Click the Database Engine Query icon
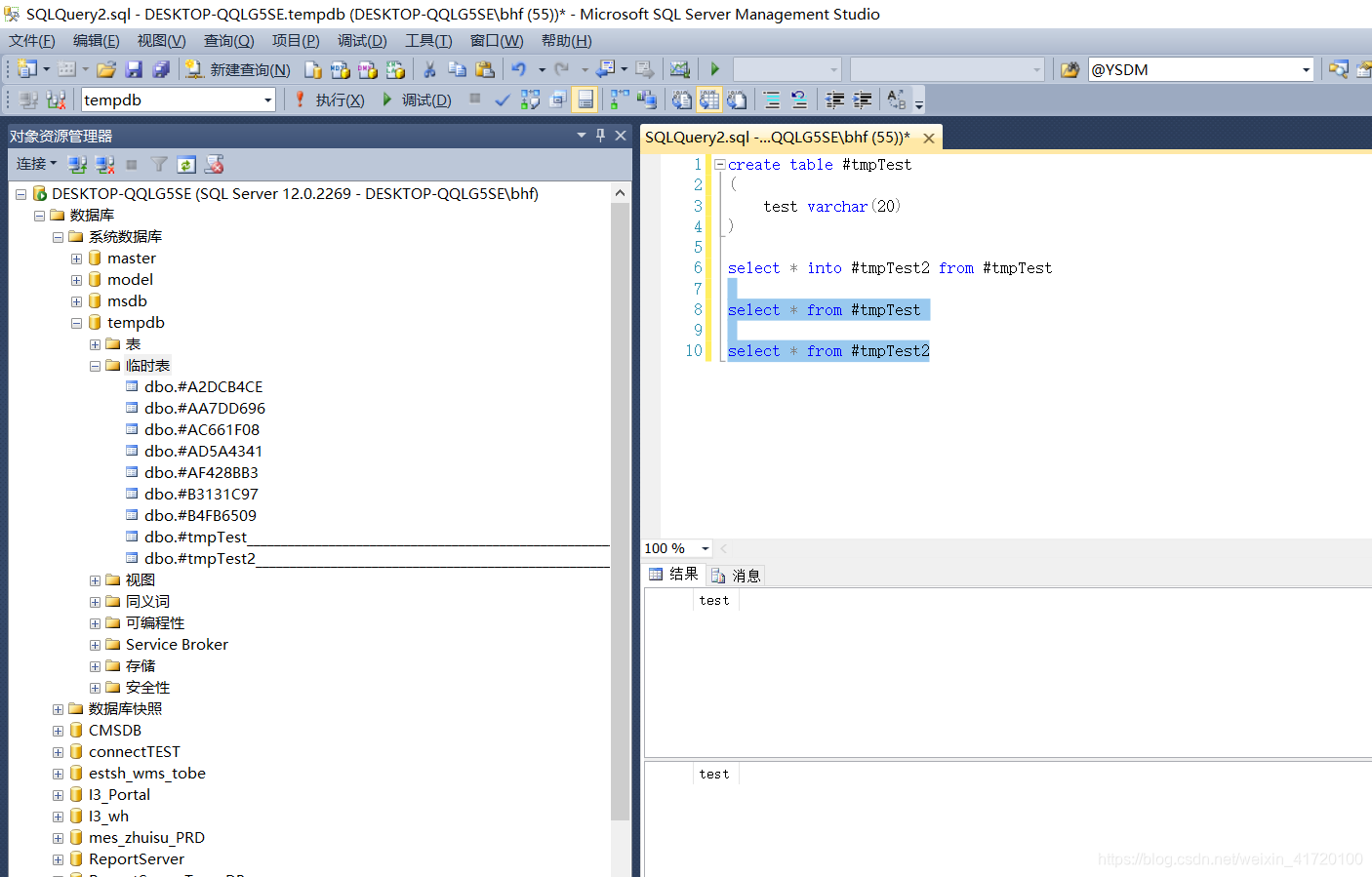Screen dimensions: 1372x877 tap(312, 69)
